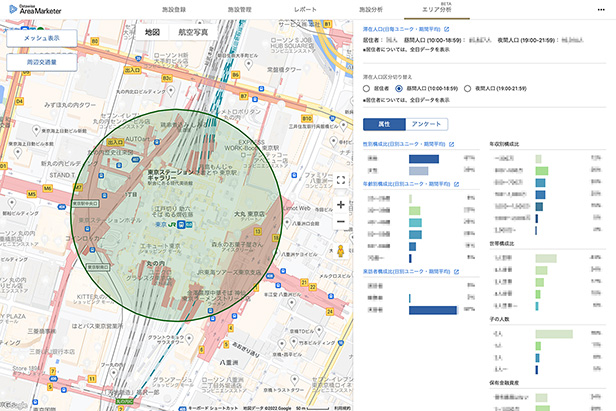The height and width of the screenshot is (411, 616).
Task: Click the 周辺交通量 button
Action: tap(42, 62)
